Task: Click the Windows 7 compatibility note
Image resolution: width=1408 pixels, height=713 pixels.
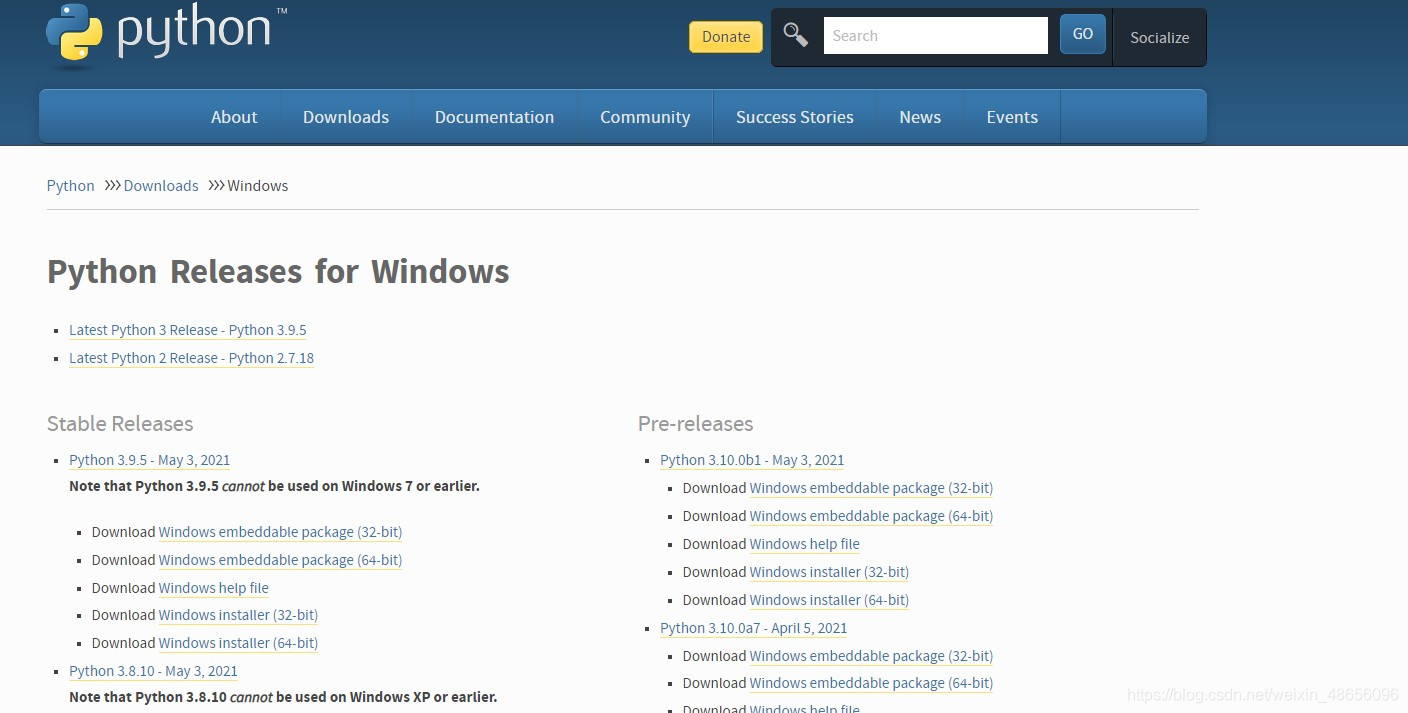Action: [274, 486]
